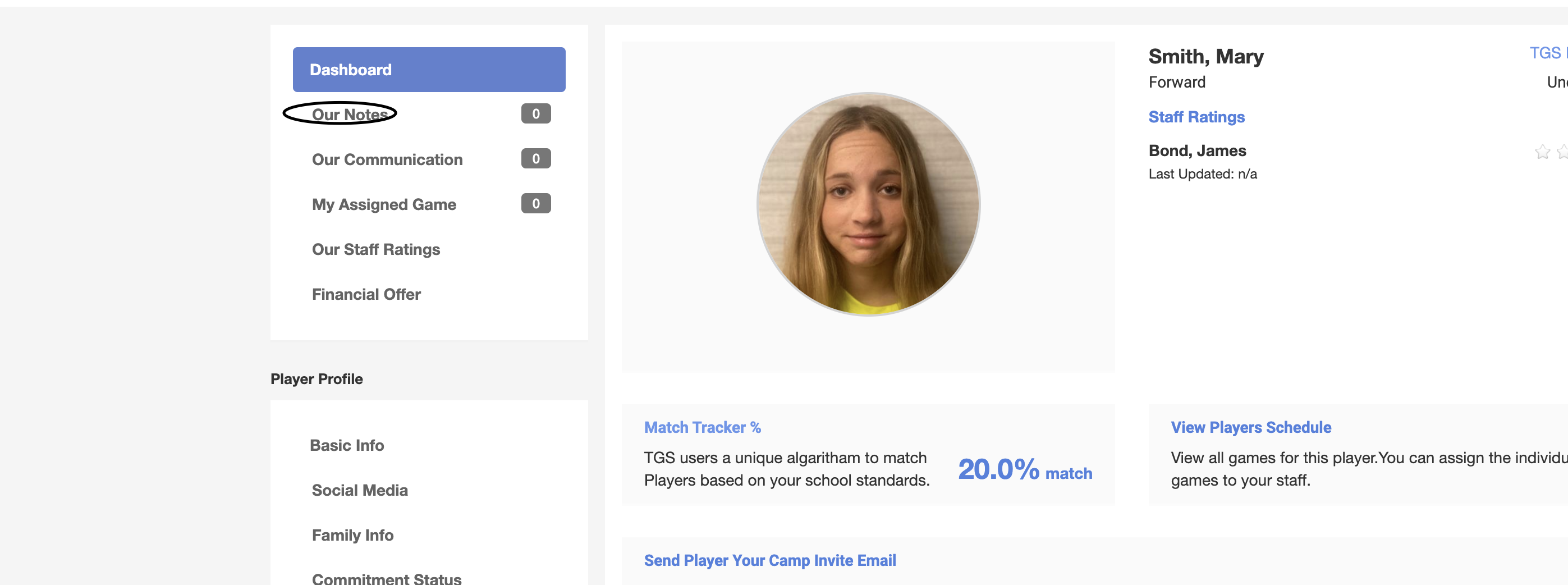Open Commitment Status section
1568x585 pixels.
click(386, 578)
